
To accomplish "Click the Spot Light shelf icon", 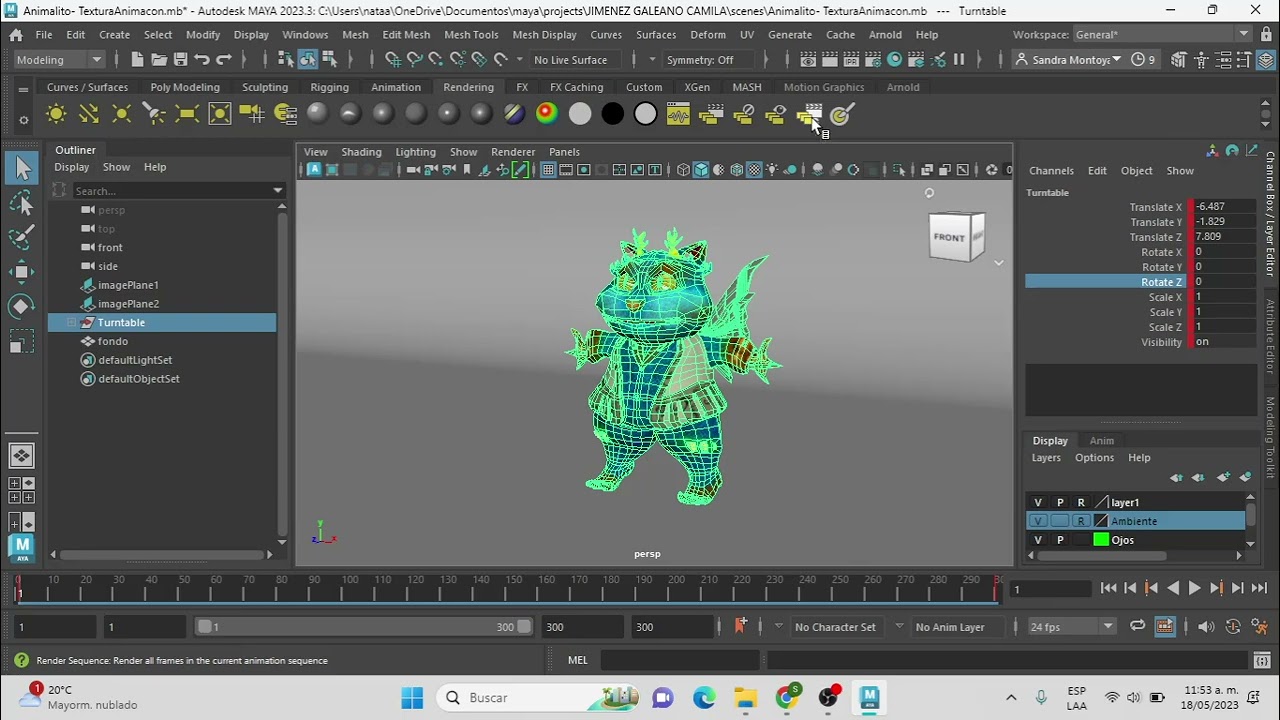I will click(154, 114).
